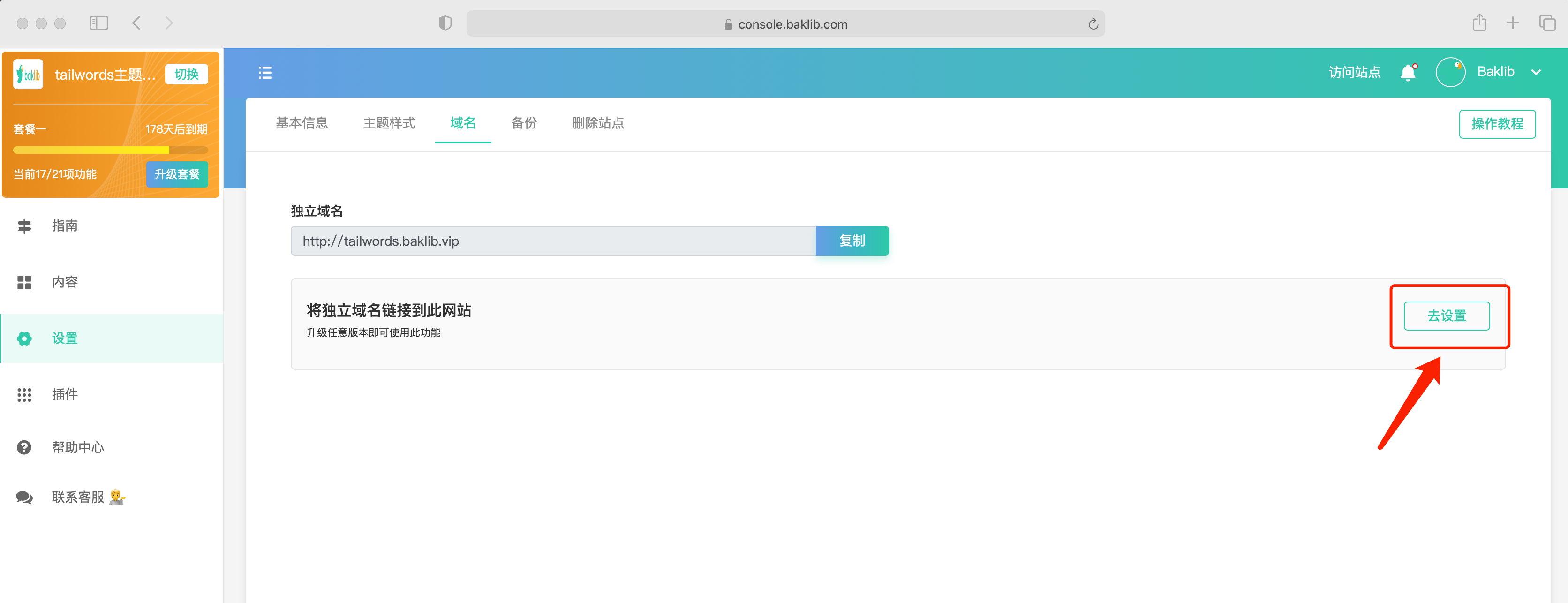This screenshot has width=1568, height=603.
Task: Click the console.baklib.com address bar
Action: (785, 24)
